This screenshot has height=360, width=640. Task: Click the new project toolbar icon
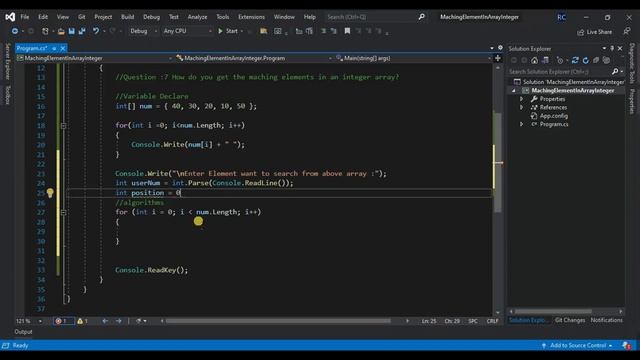pos(45,31)
